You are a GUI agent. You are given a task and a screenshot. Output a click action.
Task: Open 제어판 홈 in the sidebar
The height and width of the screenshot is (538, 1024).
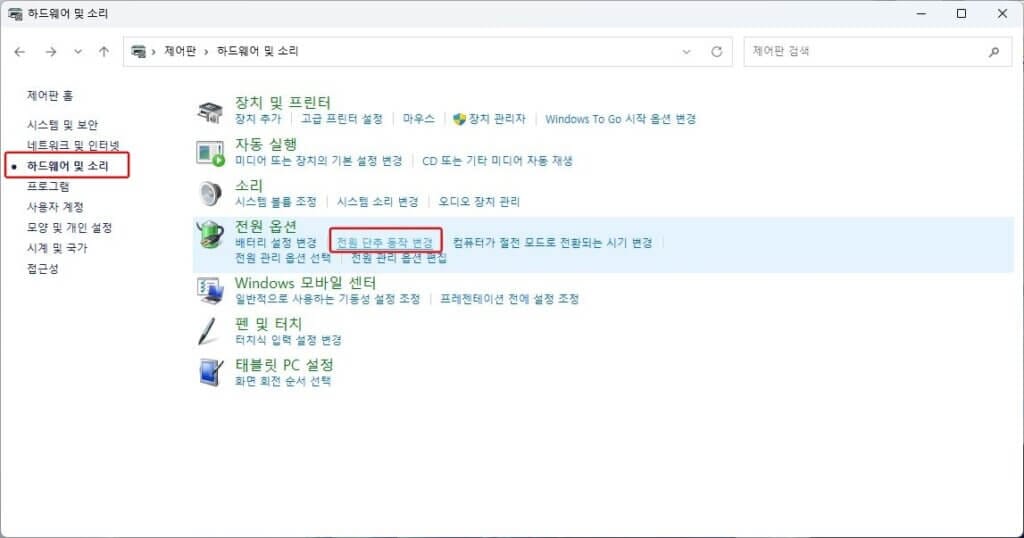[x=50, y=95]
